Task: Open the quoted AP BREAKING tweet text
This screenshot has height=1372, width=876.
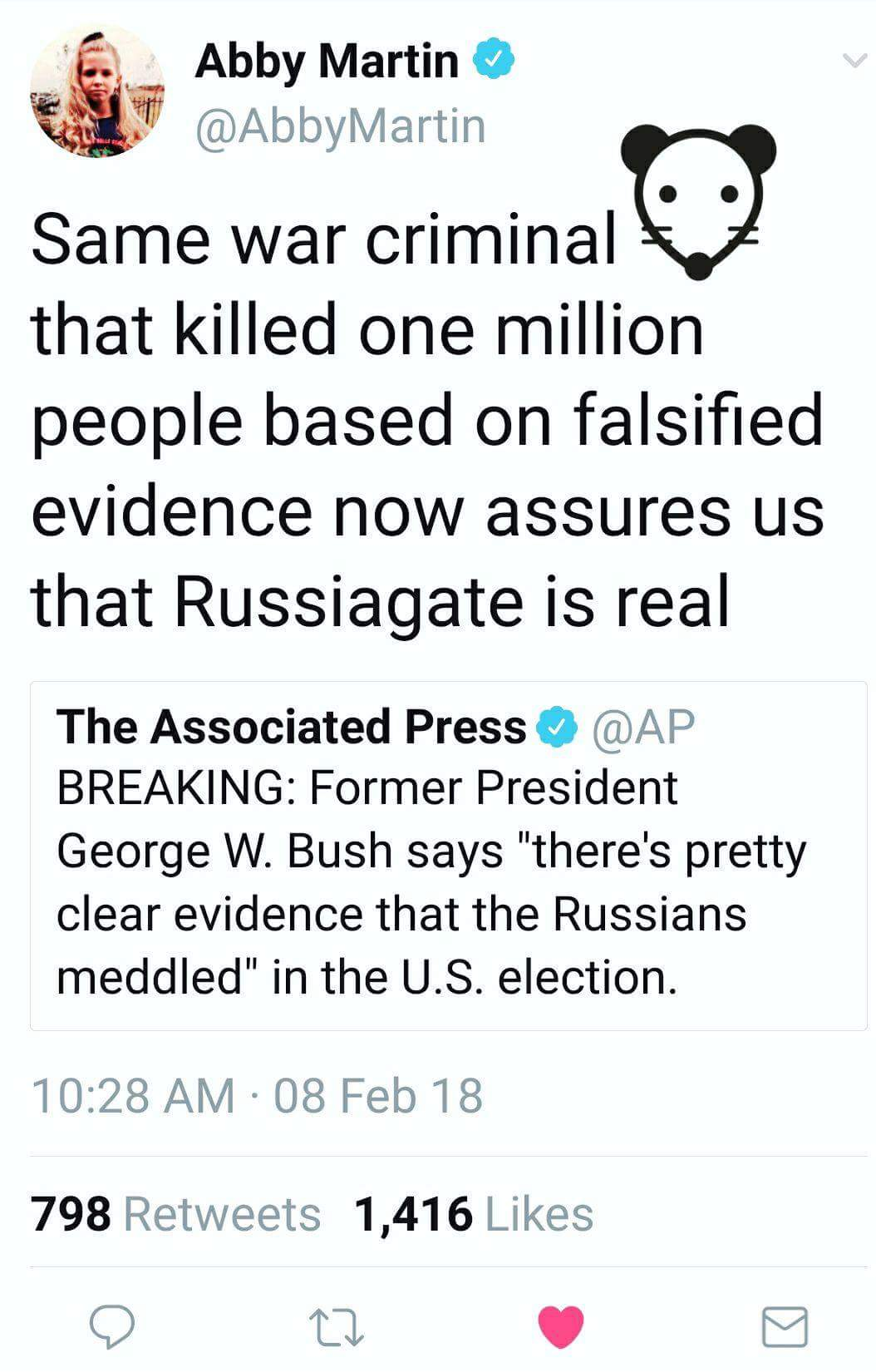Action: 431,881
